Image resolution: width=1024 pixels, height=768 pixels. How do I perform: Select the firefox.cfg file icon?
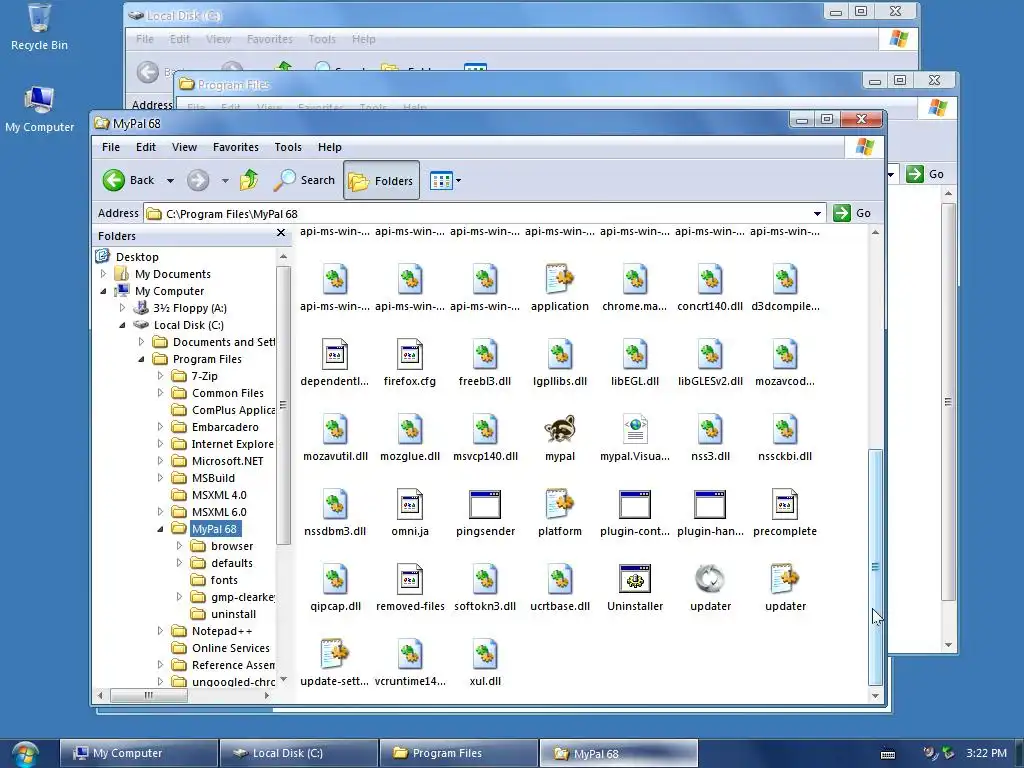(409, 354)
